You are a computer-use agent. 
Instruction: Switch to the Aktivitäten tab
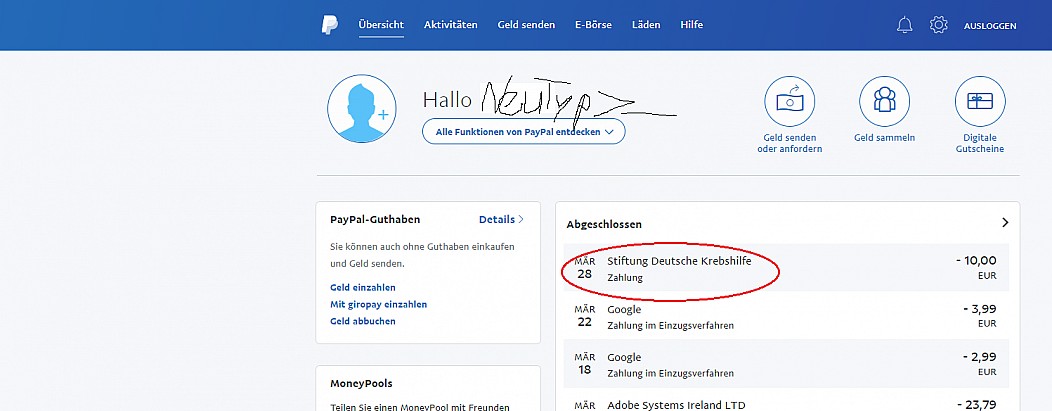pyautogui.click(x=451, y=25)
